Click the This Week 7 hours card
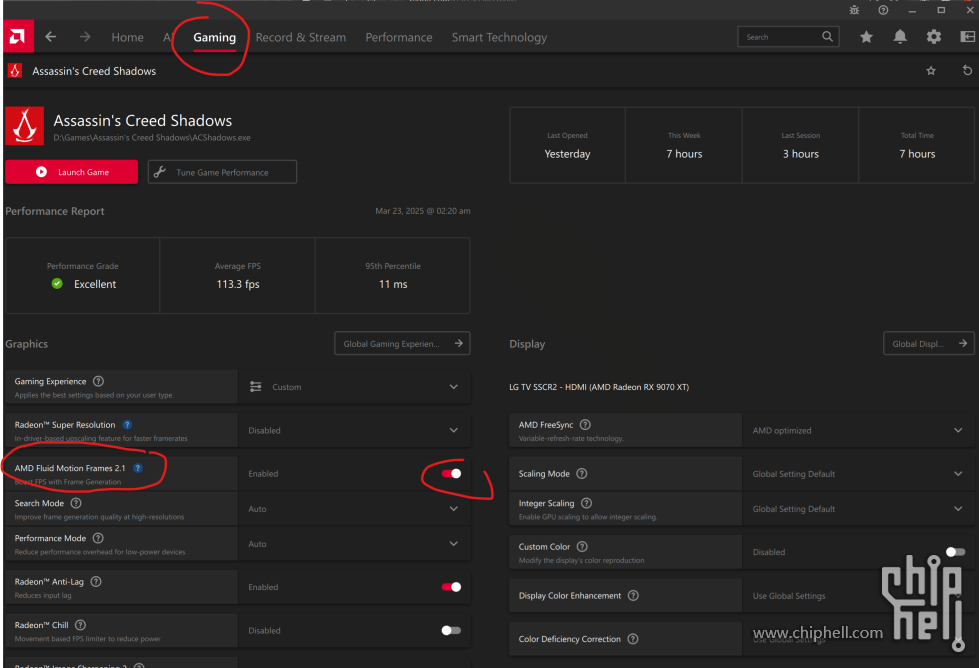The image size is (979, 668). 684,145
